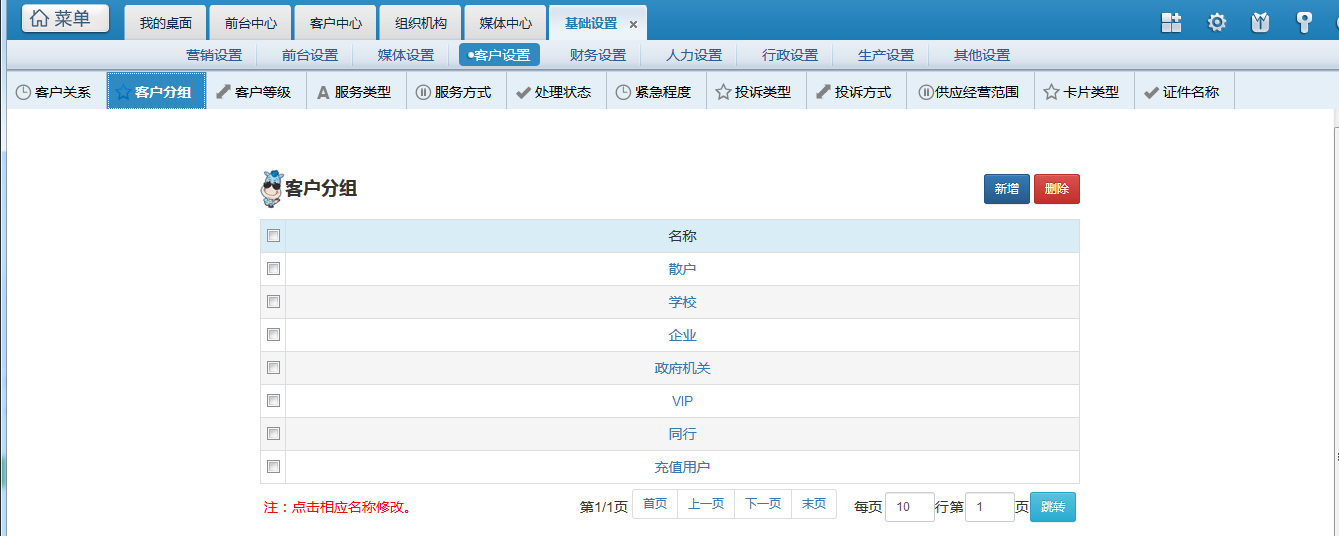Check the box for 散户 row
The width and height of the screenshot is (1339, 536).
point(273,269)
